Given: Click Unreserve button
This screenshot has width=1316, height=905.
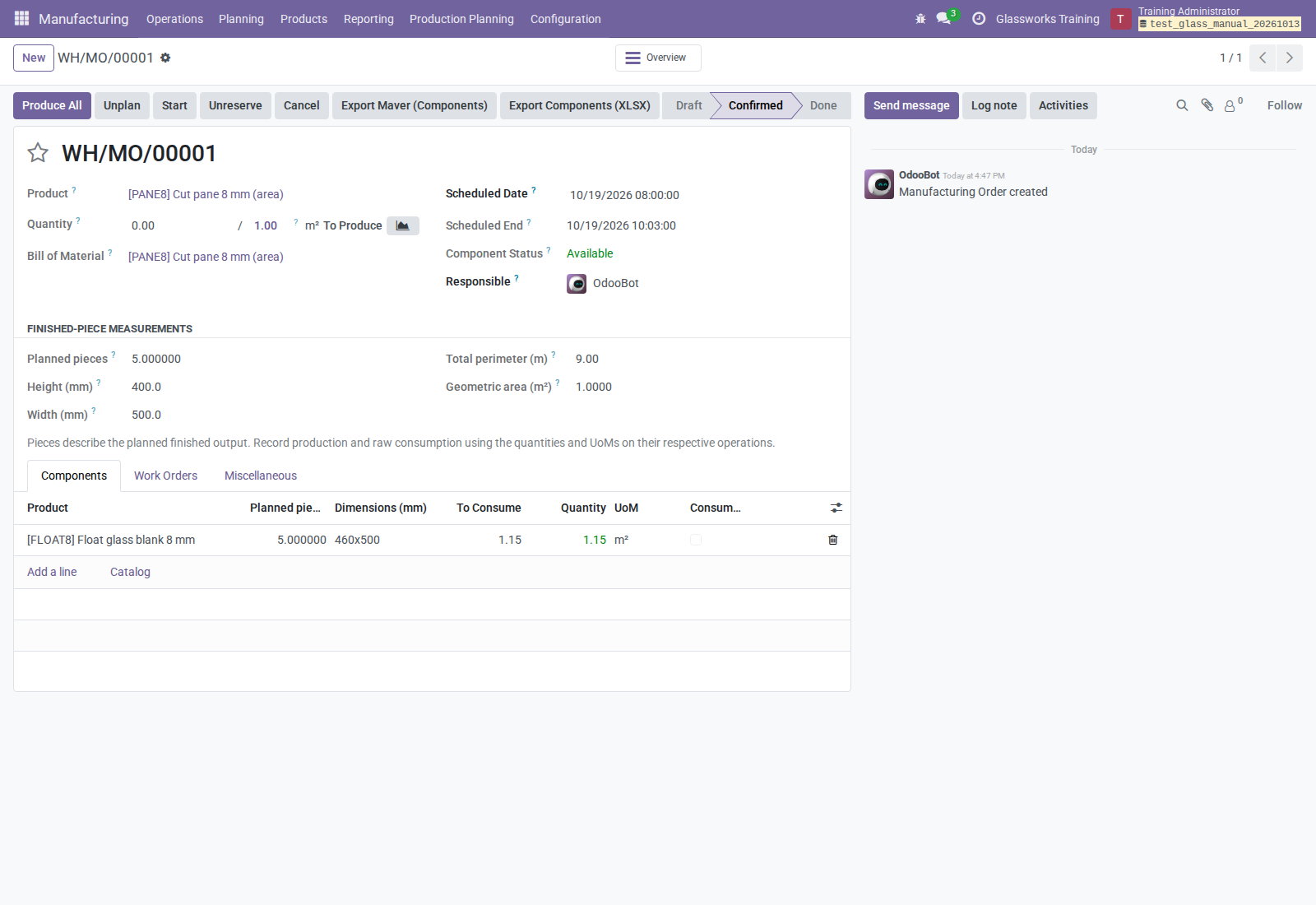Looking at the screenshot, I should 235,105.
